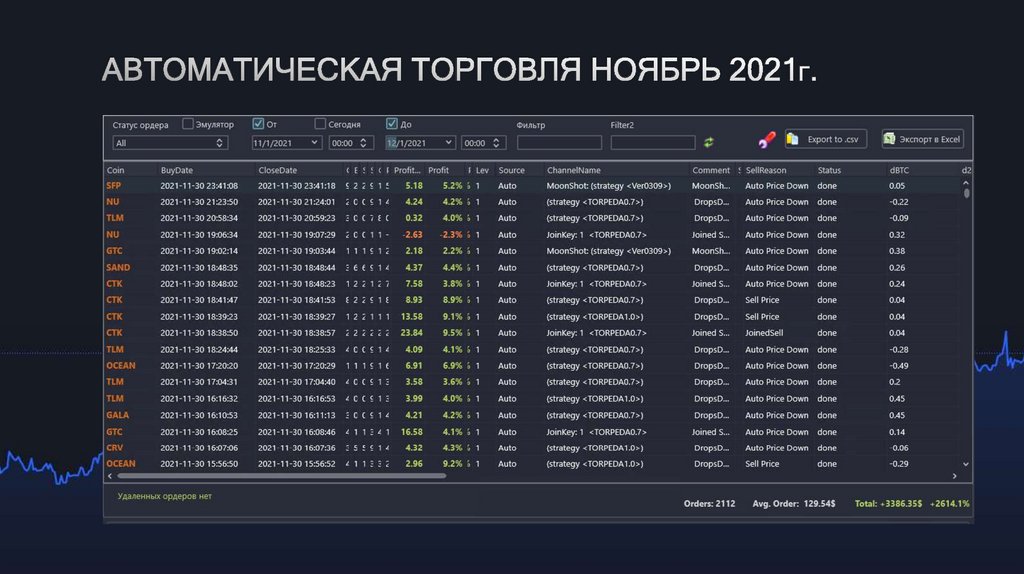1024x574 pixels.
Task: Click the 23.84 profit cell
Action: (x=411, y=332)
